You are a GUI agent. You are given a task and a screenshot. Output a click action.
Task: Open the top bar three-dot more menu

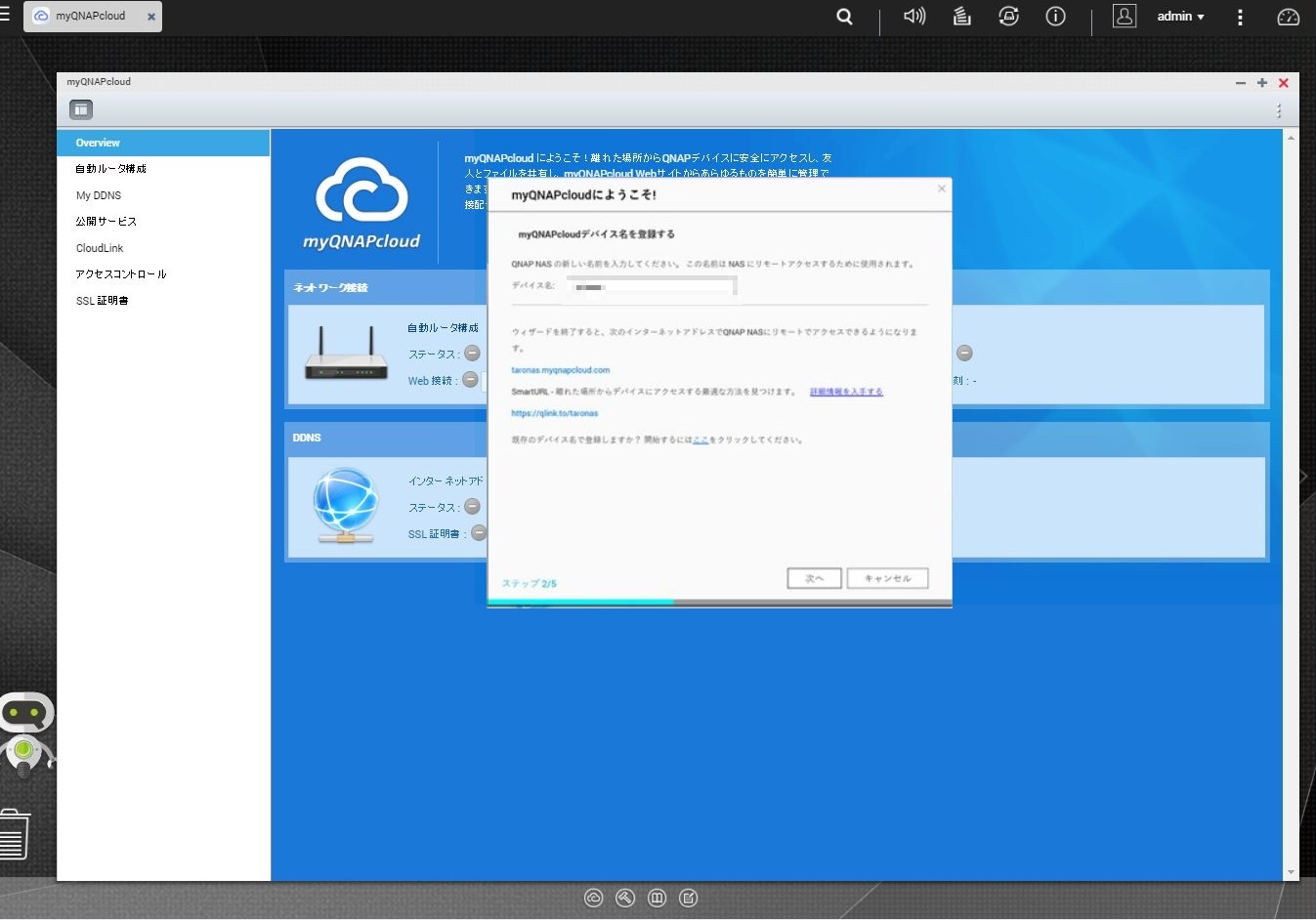click(x=1240, y=18)
